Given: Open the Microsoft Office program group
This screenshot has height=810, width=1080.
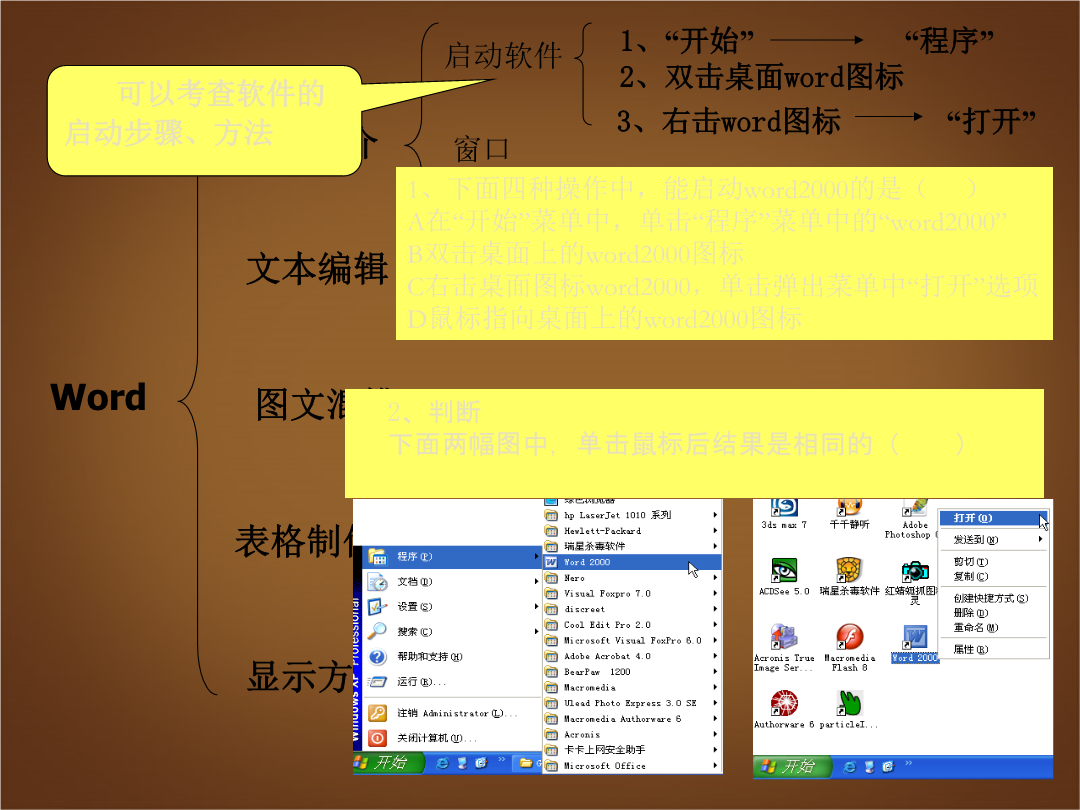Looking at the screenshot, I should click(x=632, y=766).
